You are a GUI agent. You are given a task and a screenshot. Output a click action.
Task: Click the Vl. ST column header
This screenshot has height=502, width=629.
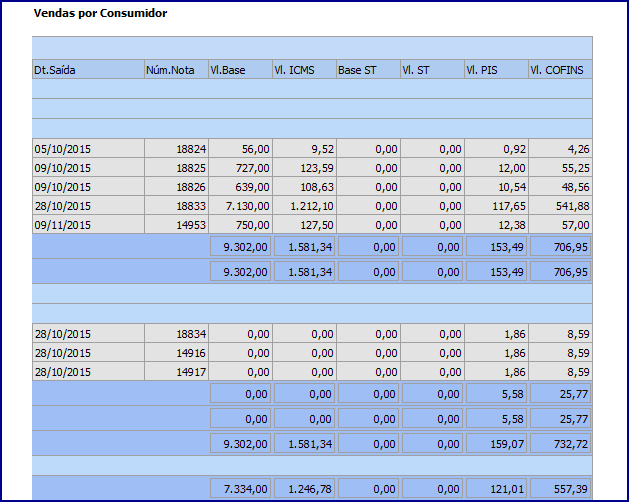(432, 70)
